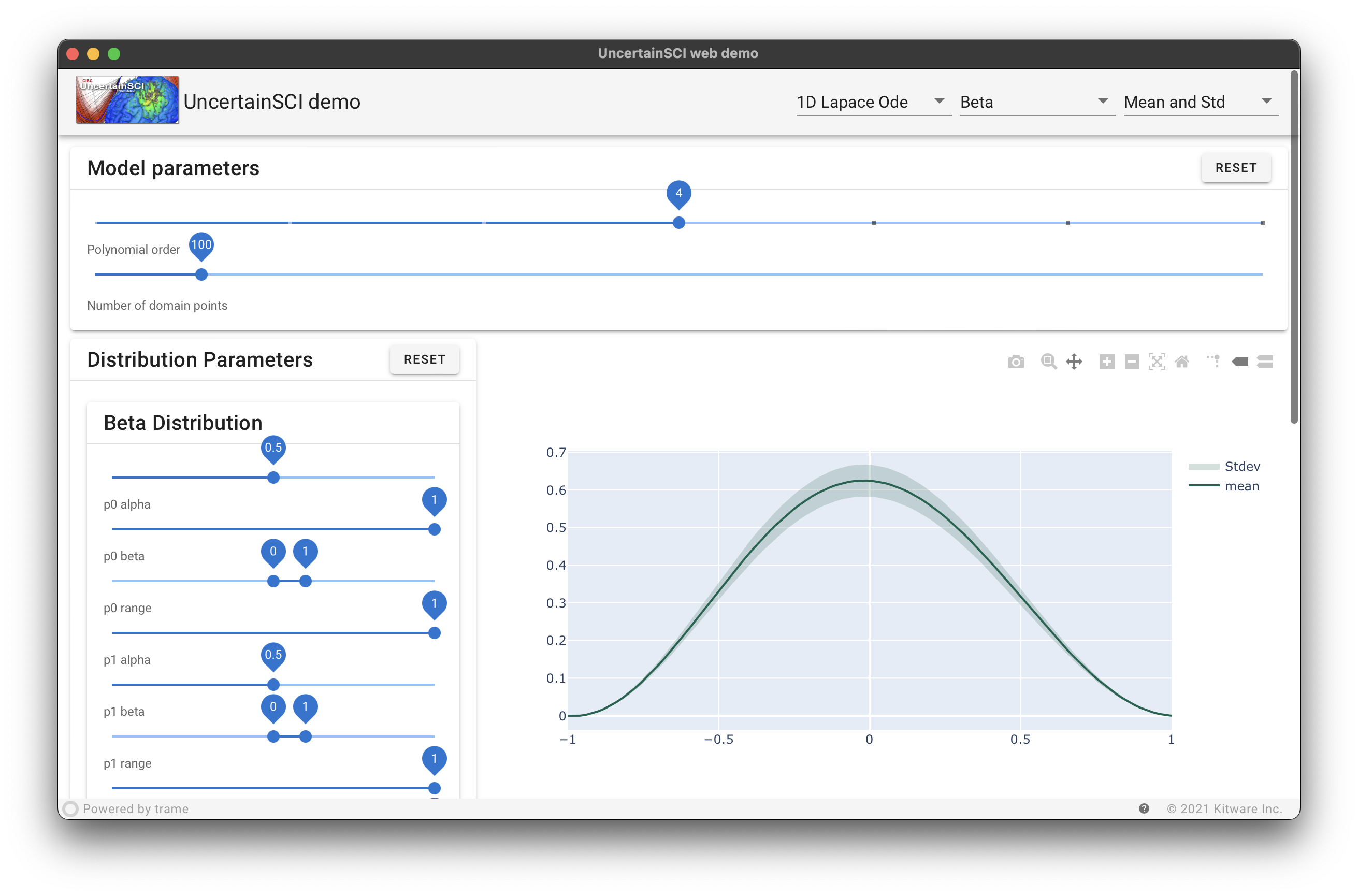Click the UncertainSCI logo image
The image size is (1358, 896).
coord(127,100)
